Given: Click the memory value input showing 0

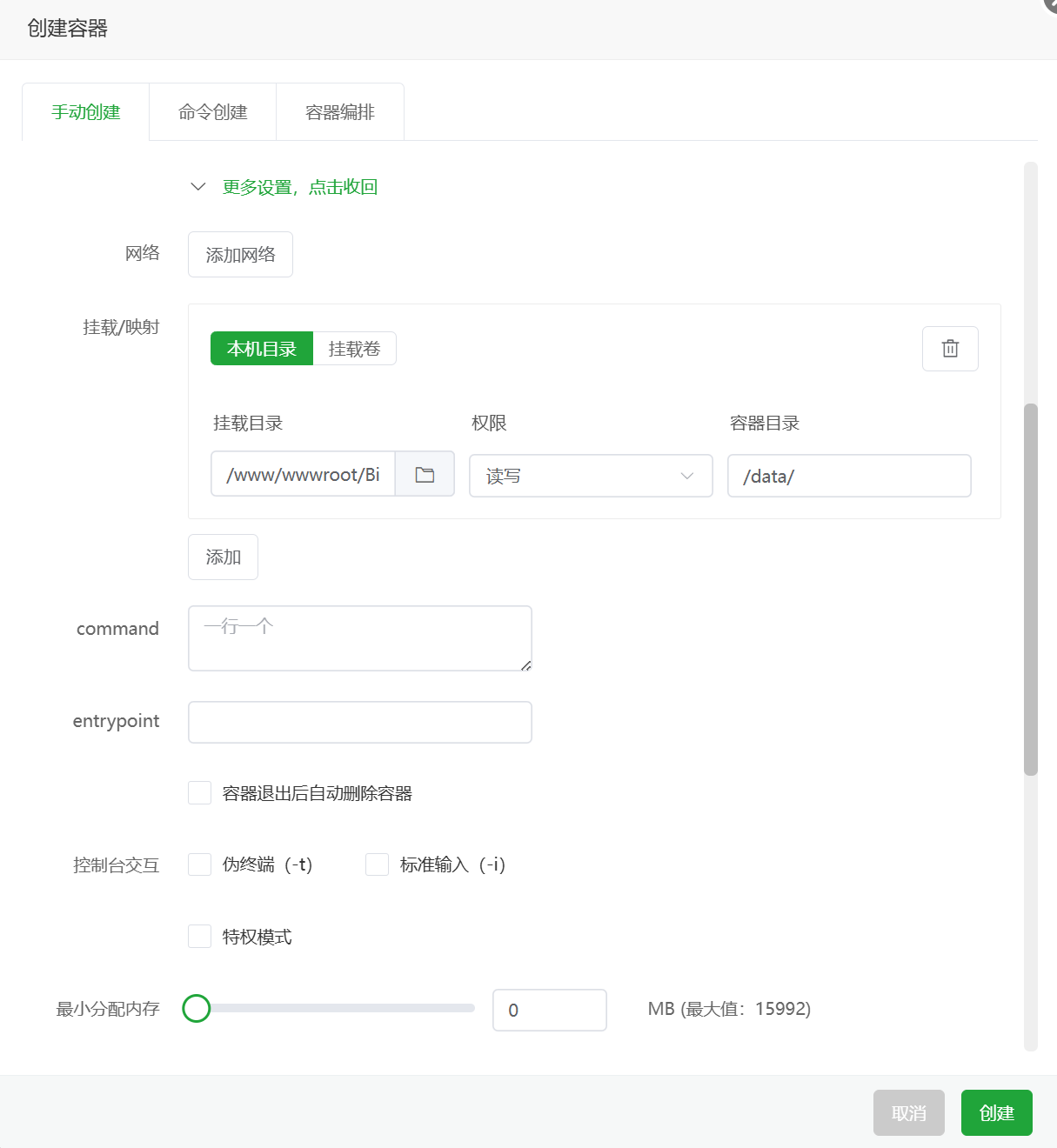Looking at the screenshot, I should click(x=550, y=1010).
